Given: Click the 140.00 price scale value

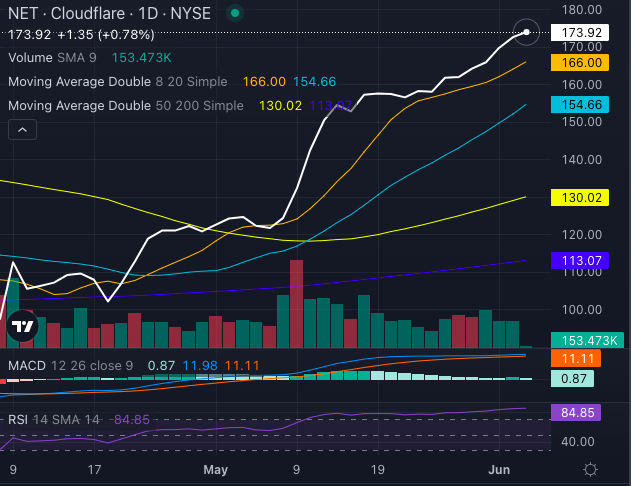Looking at the screenshot, I should point(582,160).
